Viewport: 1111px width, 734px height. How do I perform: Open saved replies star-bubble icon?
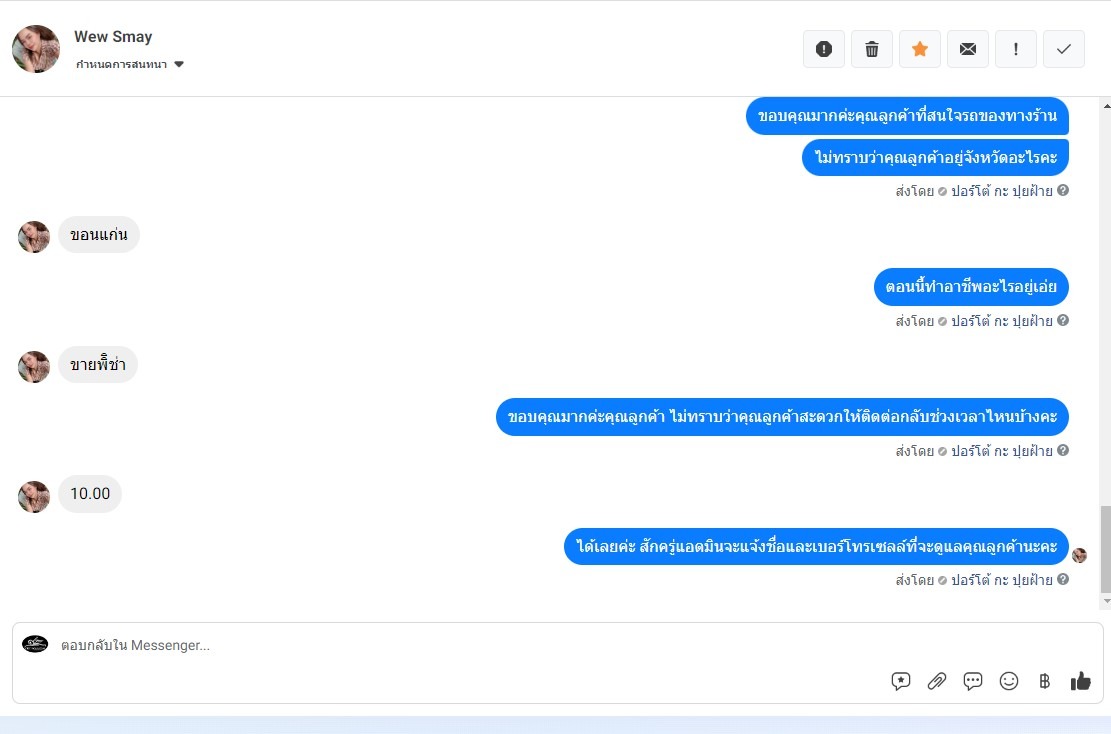tap(901, 681)
